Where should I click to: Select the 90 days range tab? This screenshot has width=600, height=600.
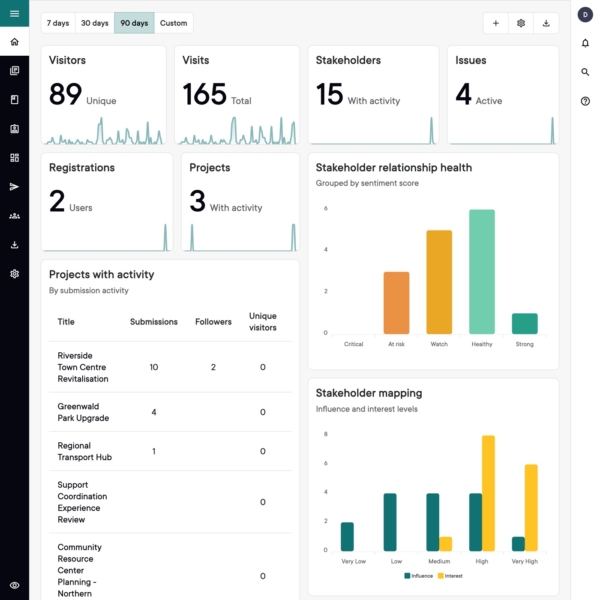click(x=134, y=23)
